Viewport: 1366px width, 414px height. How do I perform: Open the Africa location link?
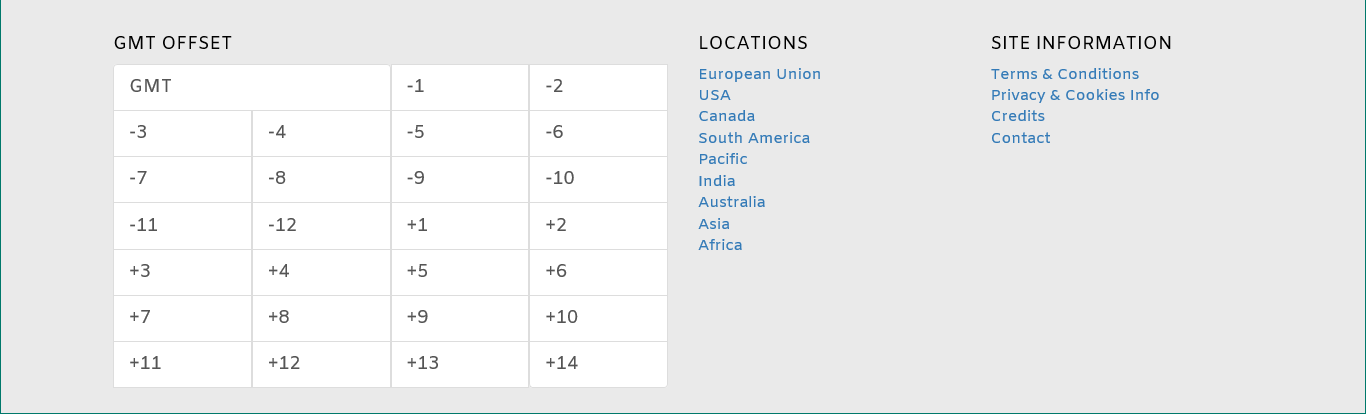721,245
